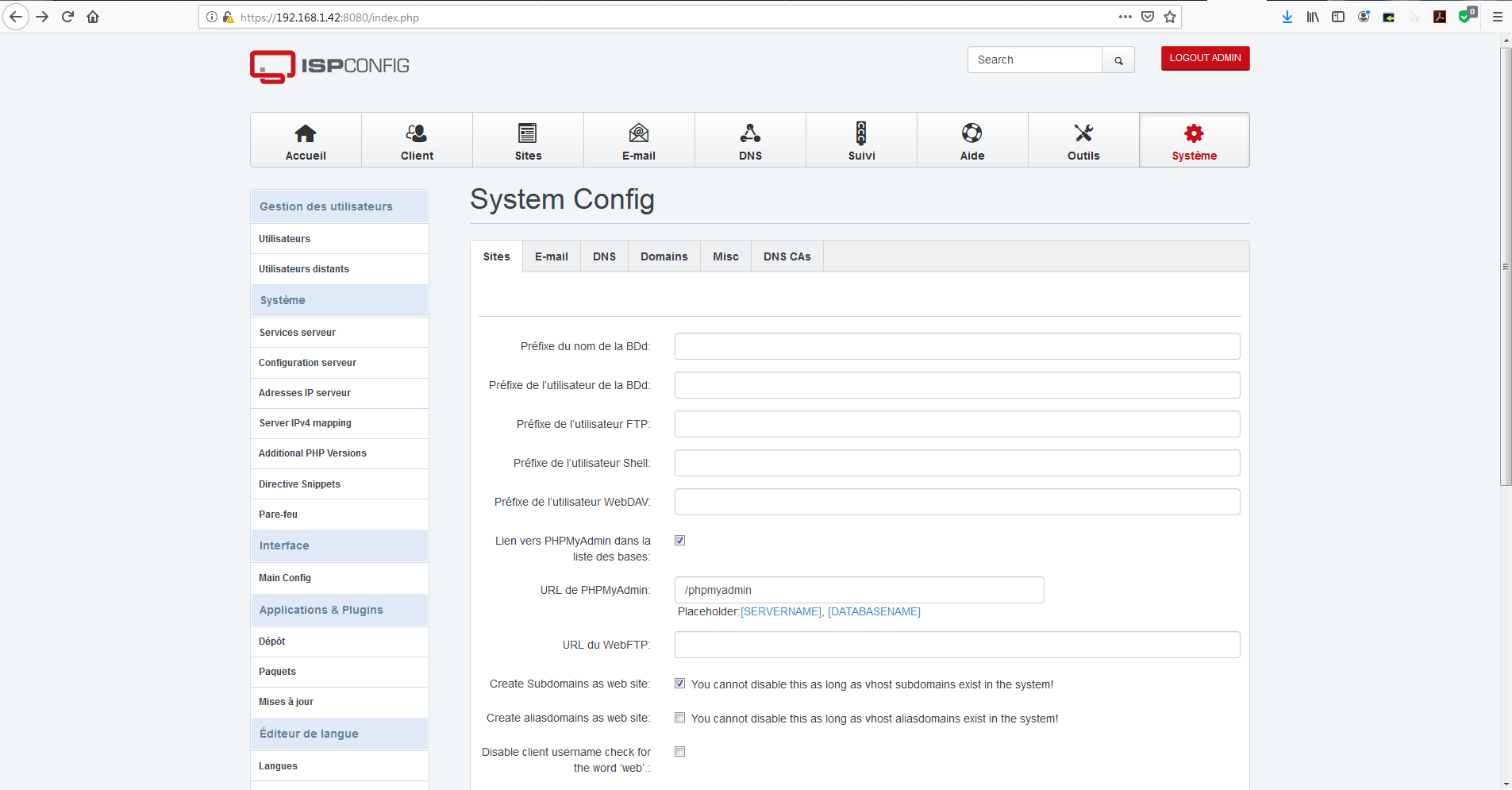Viewport: 1512px width, 790px height.
Task: Open the Sites module
Action: click(x=528, y=141)
